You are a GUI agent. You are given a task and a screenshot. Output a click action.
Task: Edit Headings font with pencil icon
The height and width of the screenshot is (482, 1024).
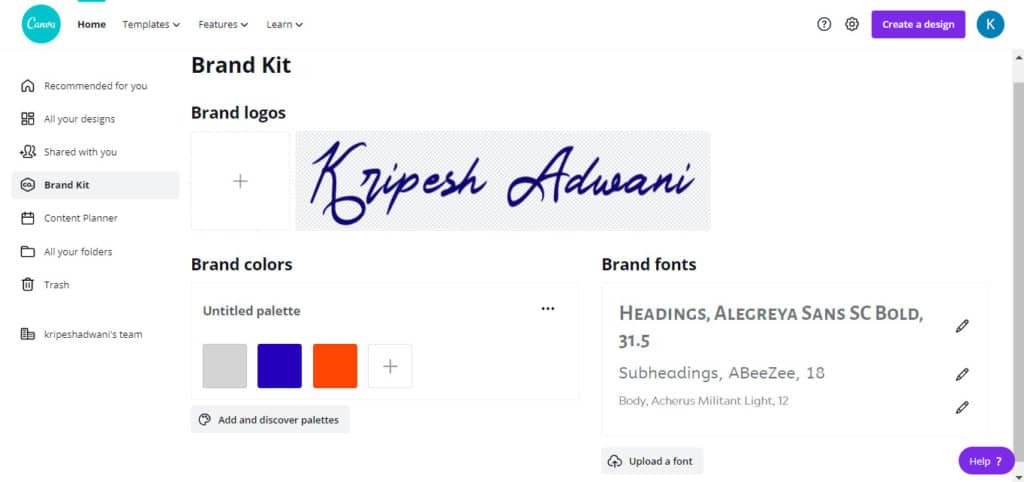coord(962,326)
